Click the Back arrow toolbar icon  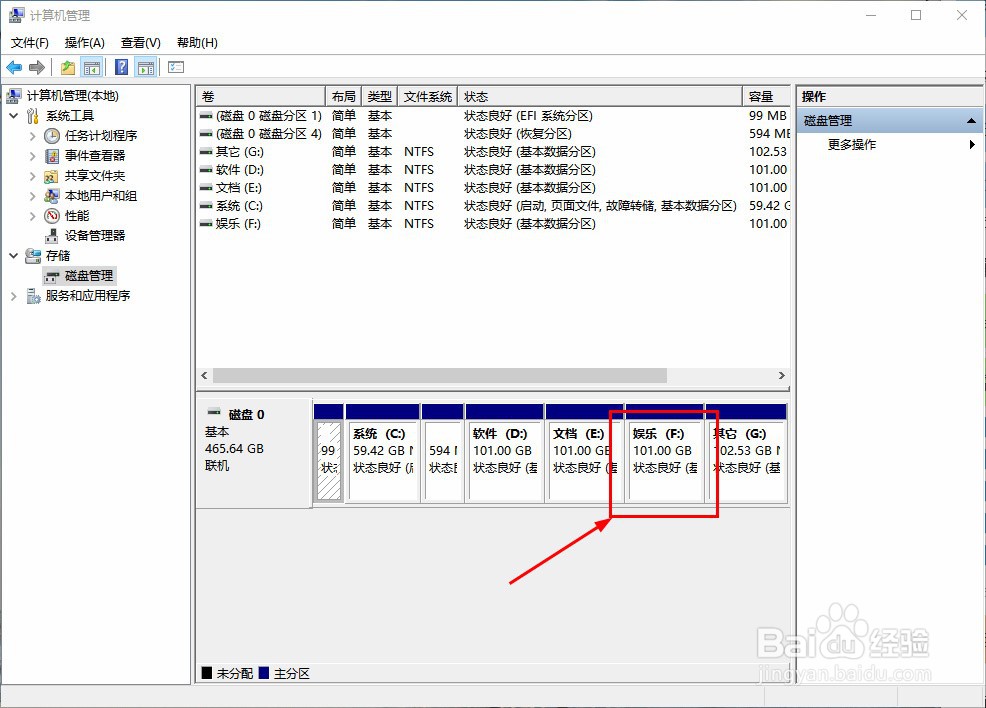[x=14, y=67]
